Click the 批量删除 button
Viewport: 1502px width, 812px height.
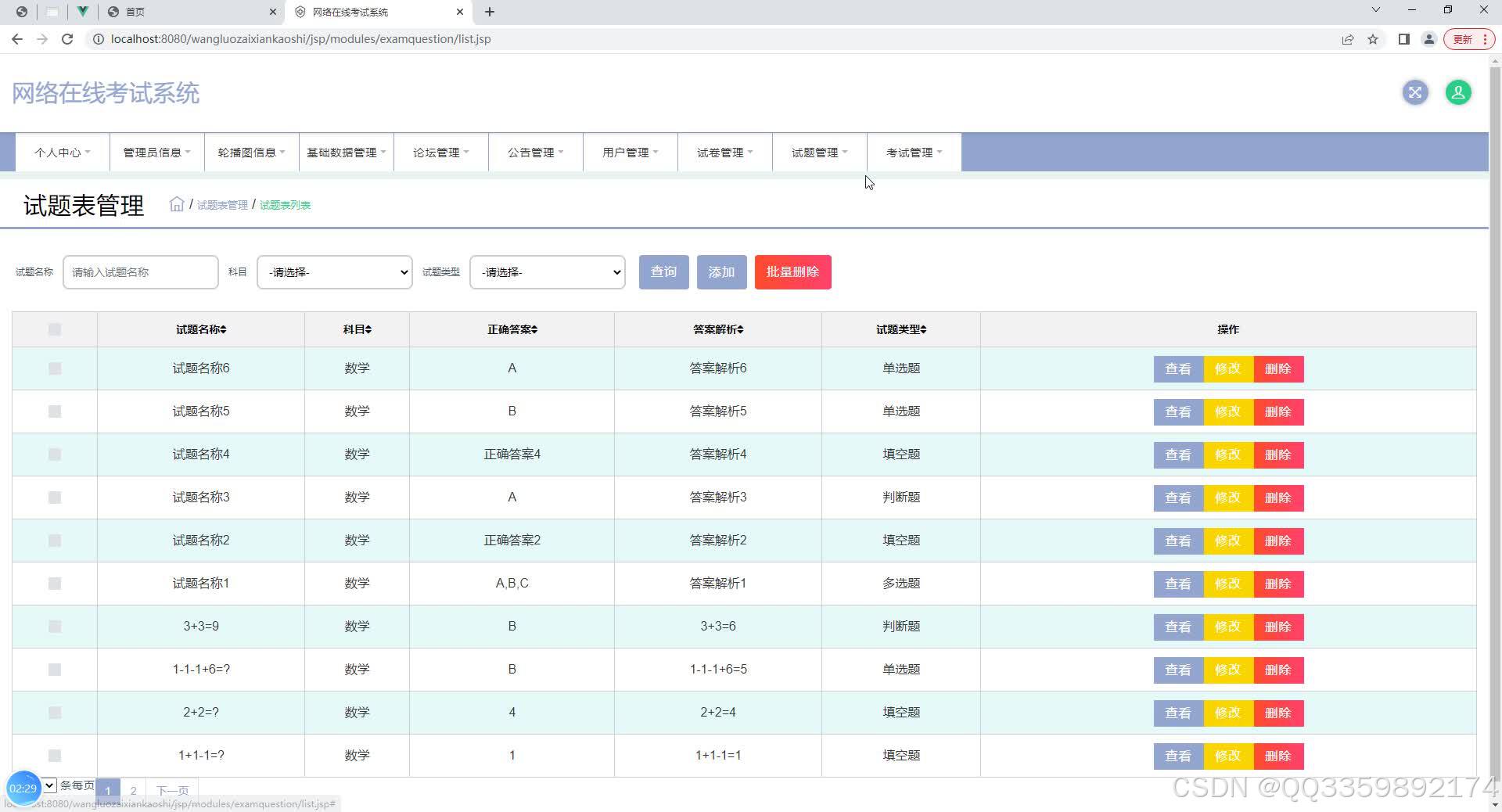tap(793, 272)
